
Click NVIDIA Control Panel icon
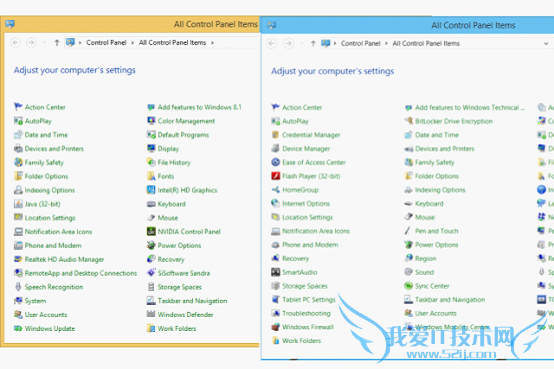[151, 232]
